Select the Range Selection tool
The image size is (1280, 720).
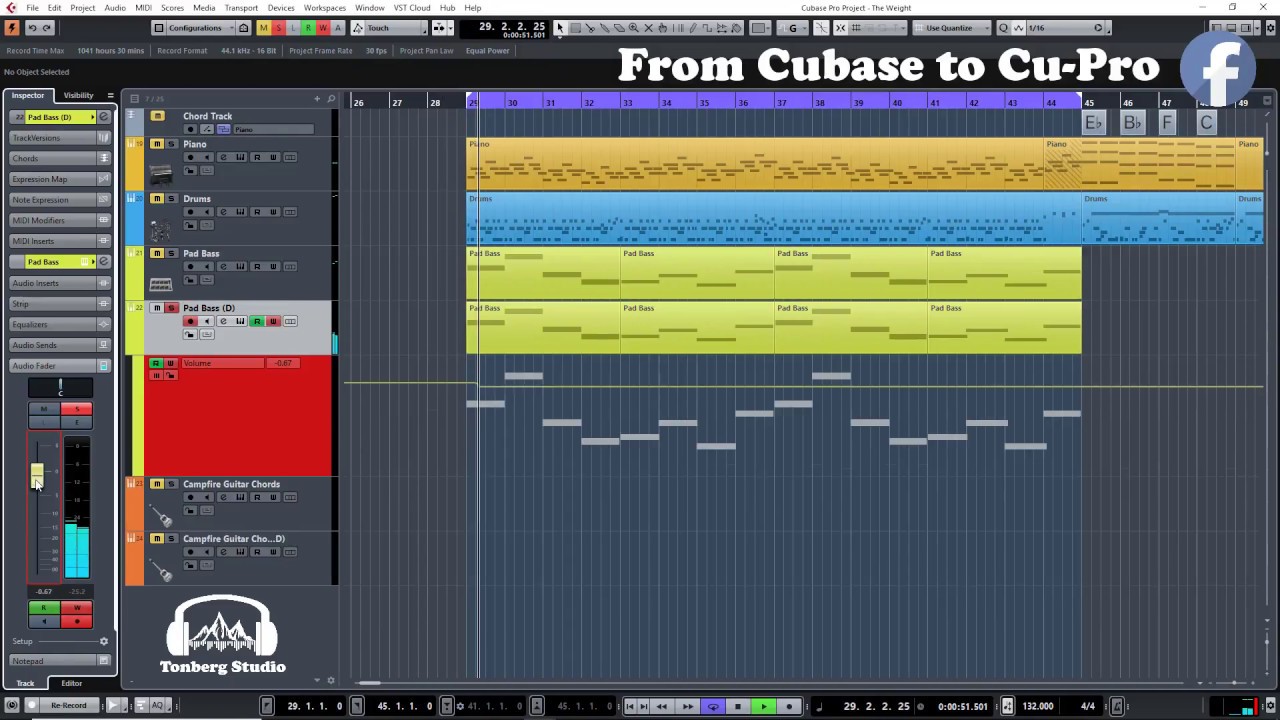tap(576, 28)
